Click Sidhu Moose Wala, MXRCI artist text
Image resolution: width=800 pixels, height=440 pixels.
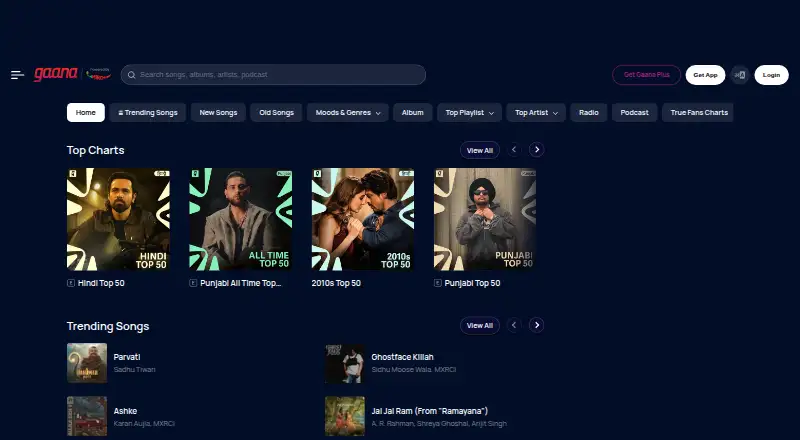click(x=414, y=370)
